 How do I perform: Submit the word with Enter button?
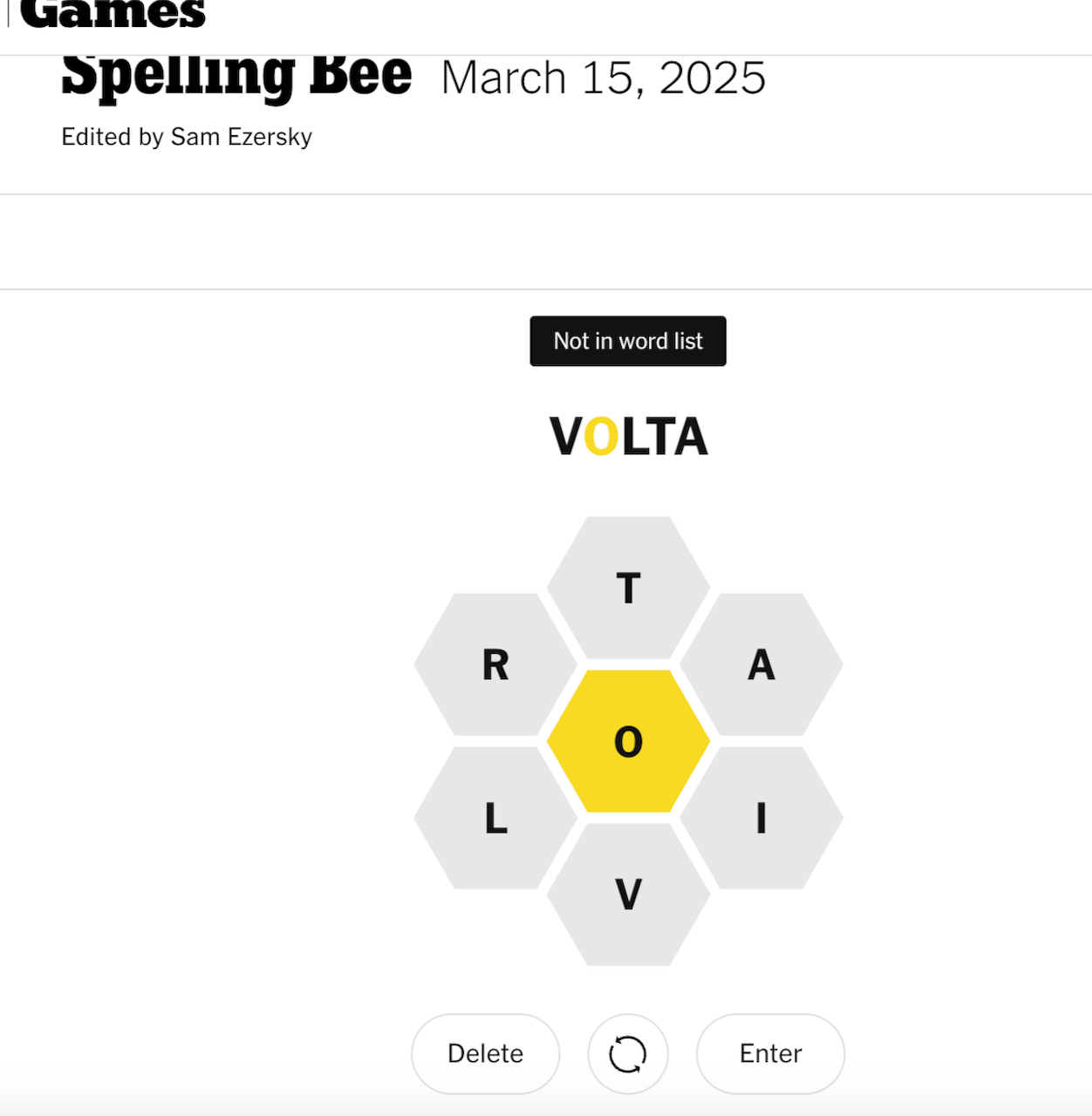(x=770, y=1053)
